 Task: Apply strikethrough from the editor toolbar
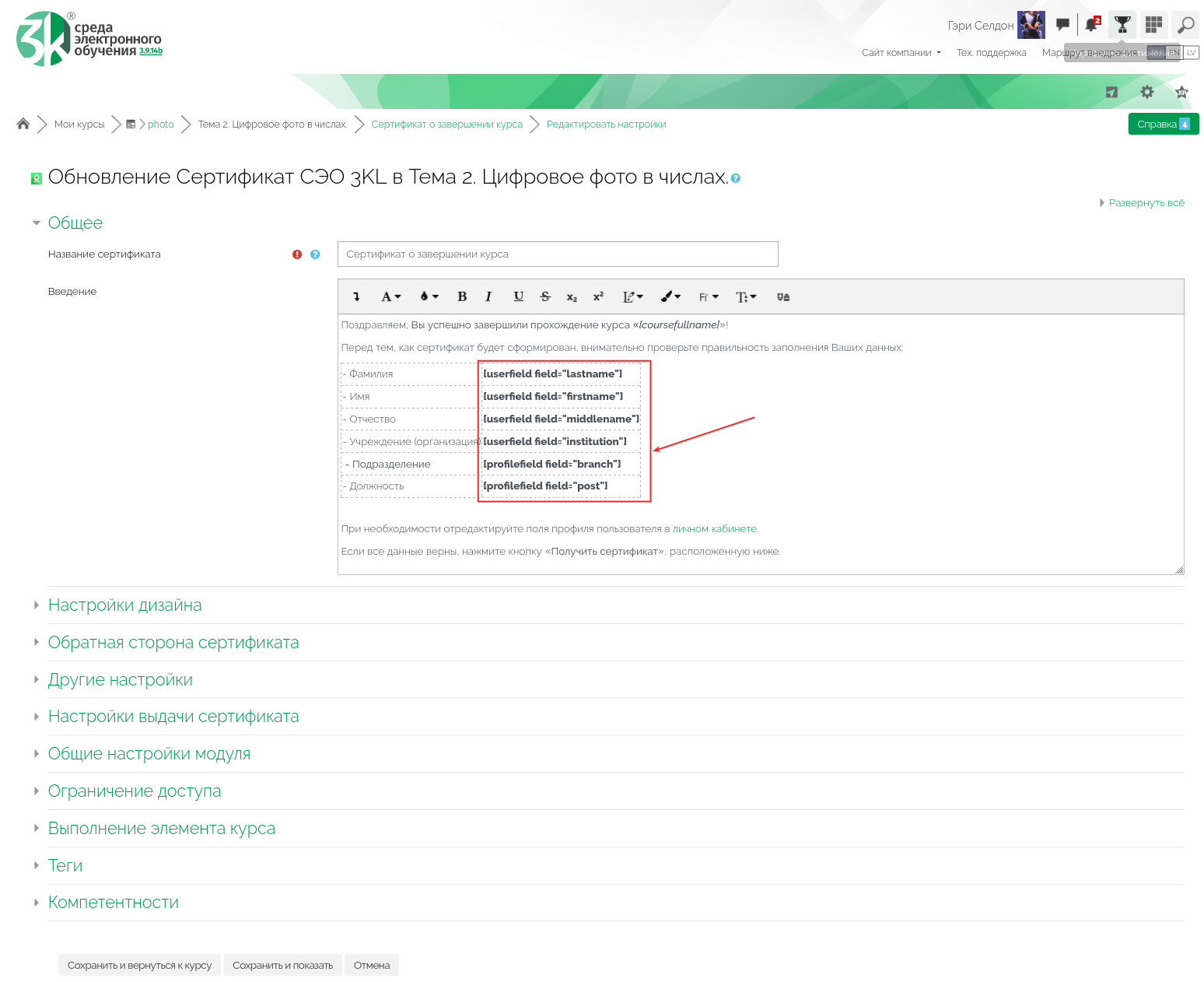click(x=545, y=296)
